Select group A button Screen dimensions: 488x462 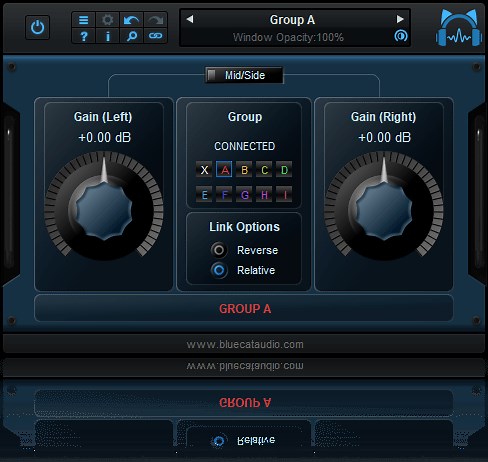click(224, 170)
